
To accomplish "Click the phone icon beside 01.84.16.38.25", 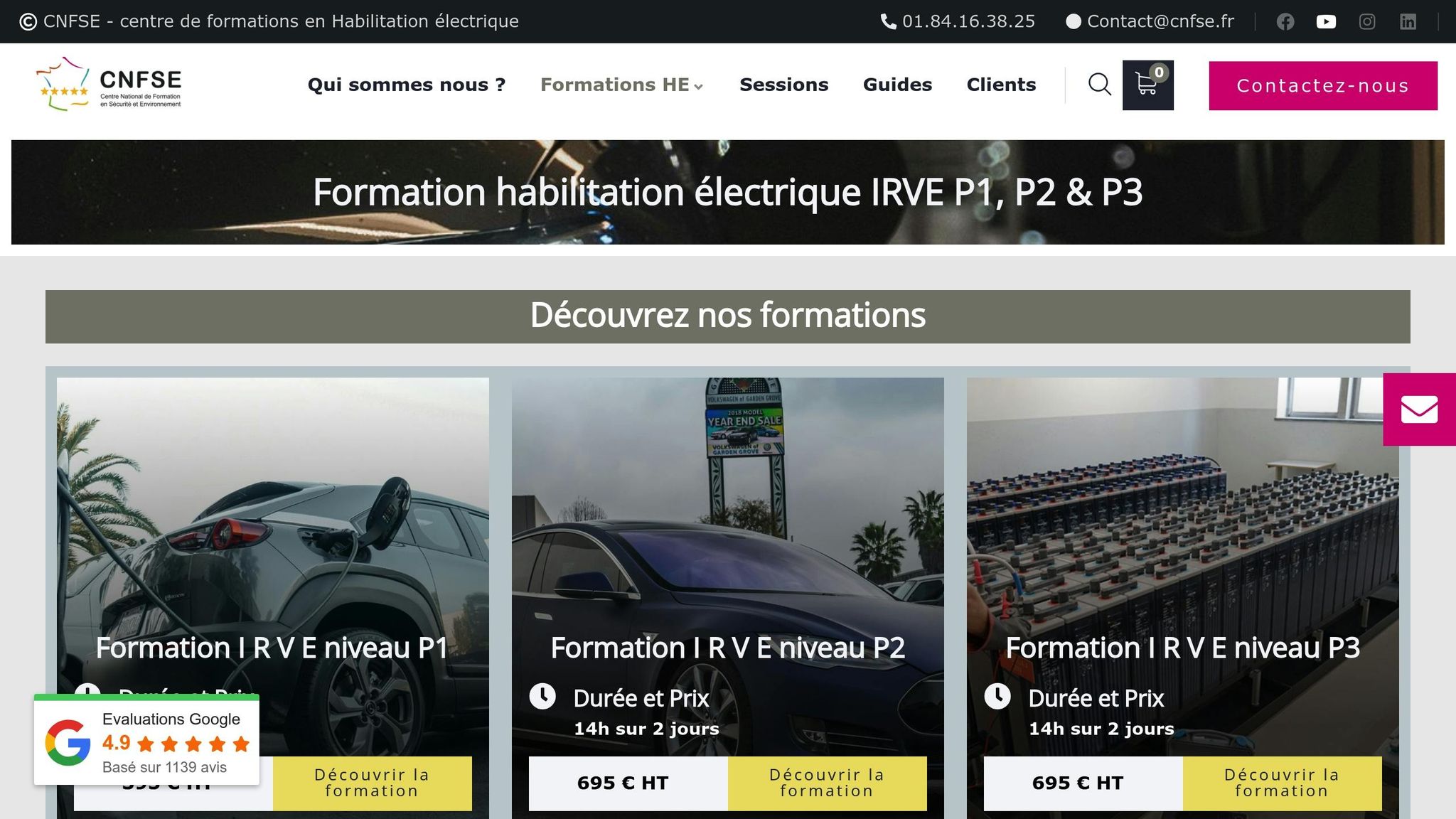I will click(889, 21).
